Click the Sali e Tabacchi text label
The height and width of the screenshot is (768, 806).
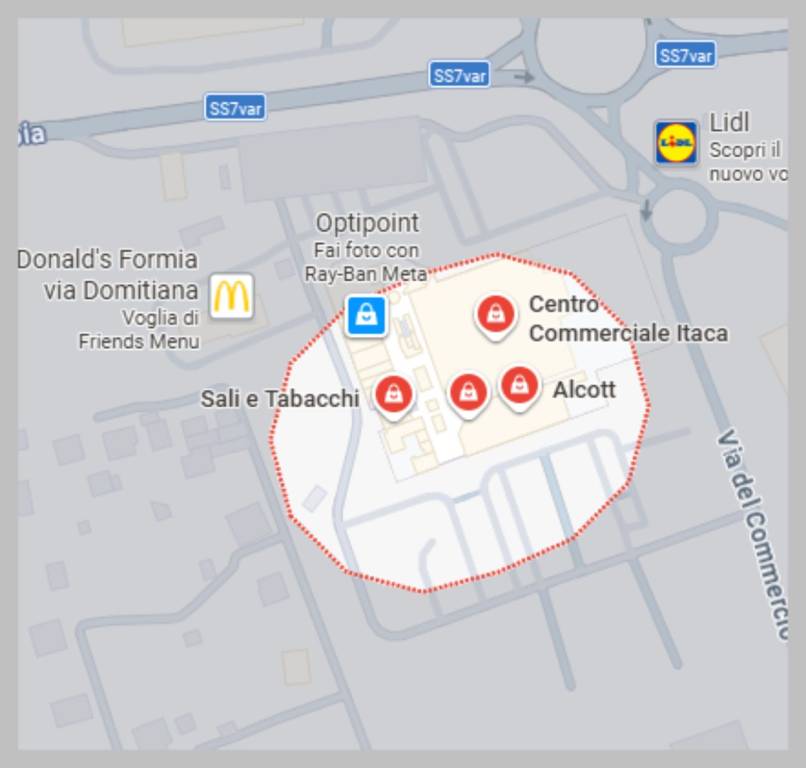pos(280,399)
